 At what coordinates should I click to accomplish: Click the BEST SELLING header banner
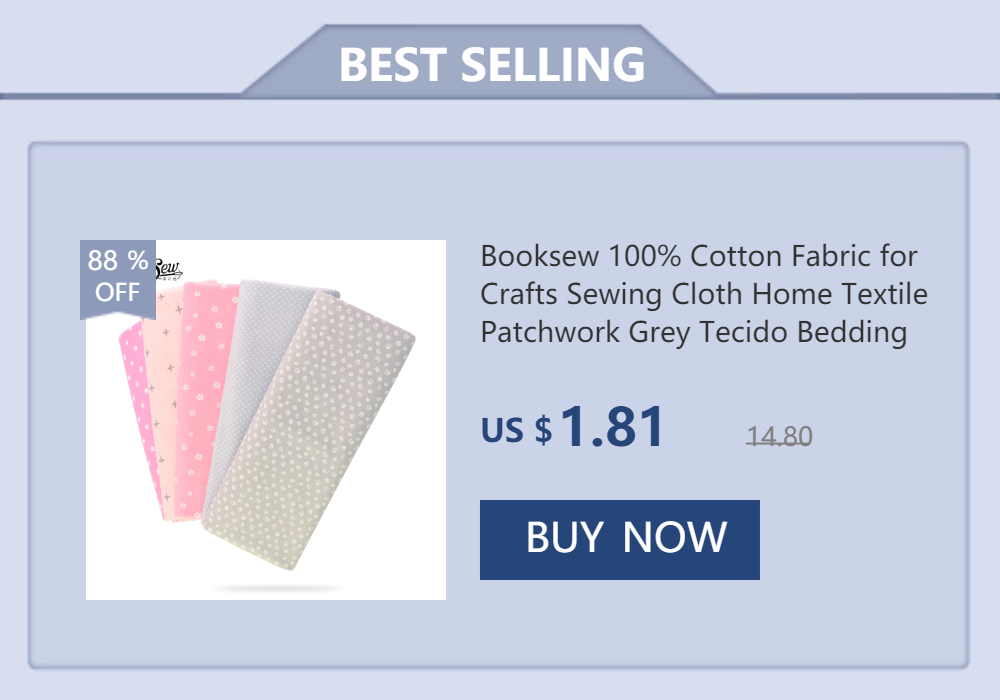coord(491,65)
